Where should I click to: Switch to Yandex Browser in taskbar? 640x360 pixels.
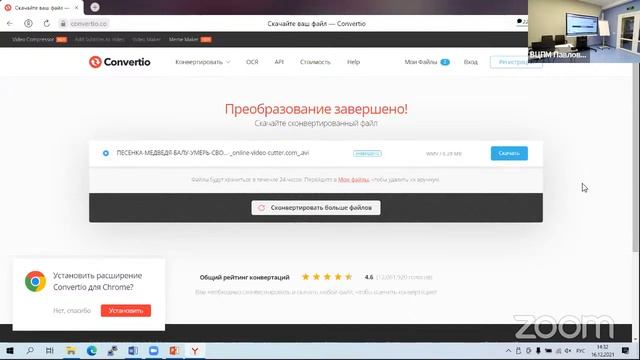tap(195, 351)
